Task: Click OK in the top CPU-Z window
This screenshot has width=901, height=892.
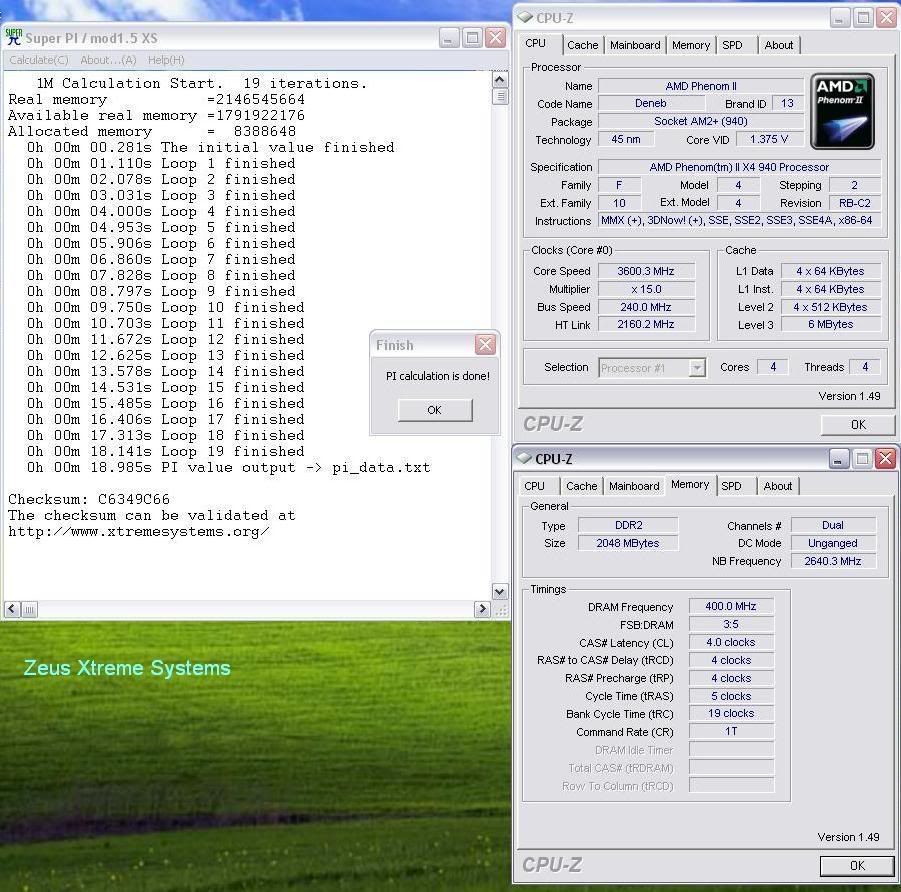Action: (x=858, y=425)
